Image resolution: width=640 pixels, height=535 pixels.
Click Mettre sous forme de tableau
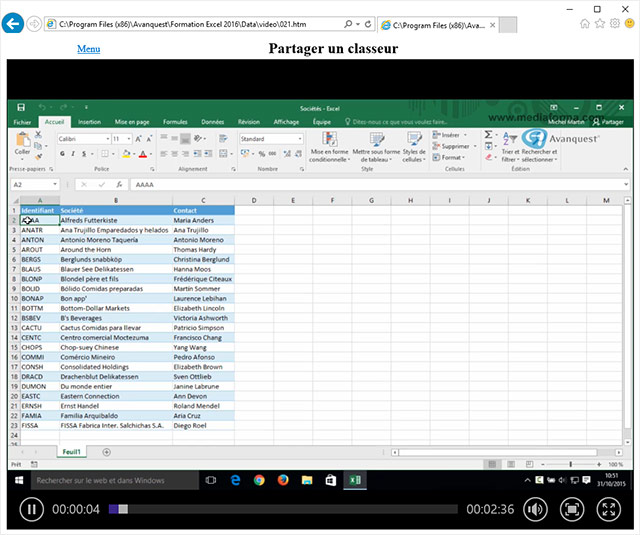point(376,147)
